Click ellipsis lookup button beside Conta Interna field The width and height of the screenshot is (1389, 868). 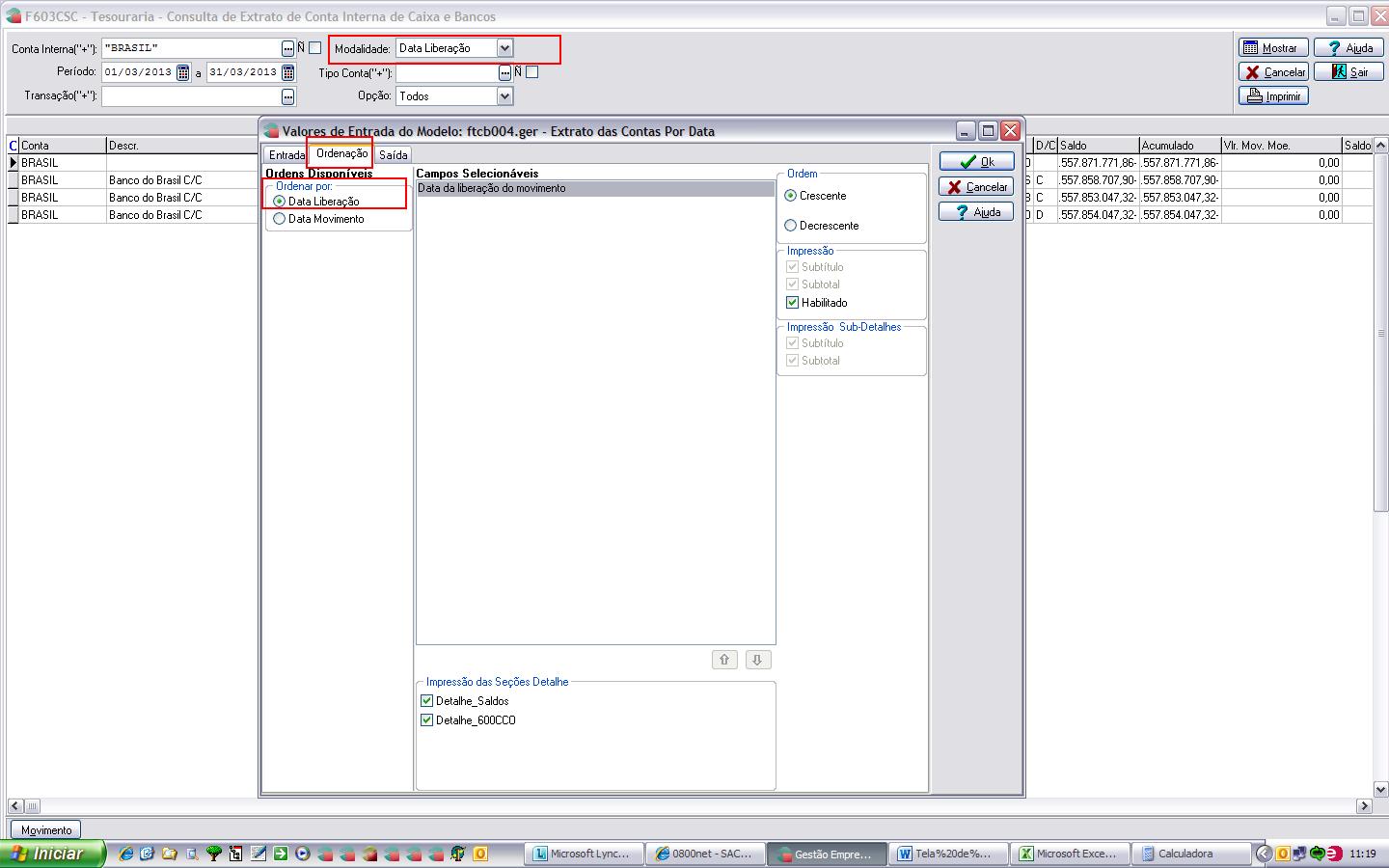(287, 48)
